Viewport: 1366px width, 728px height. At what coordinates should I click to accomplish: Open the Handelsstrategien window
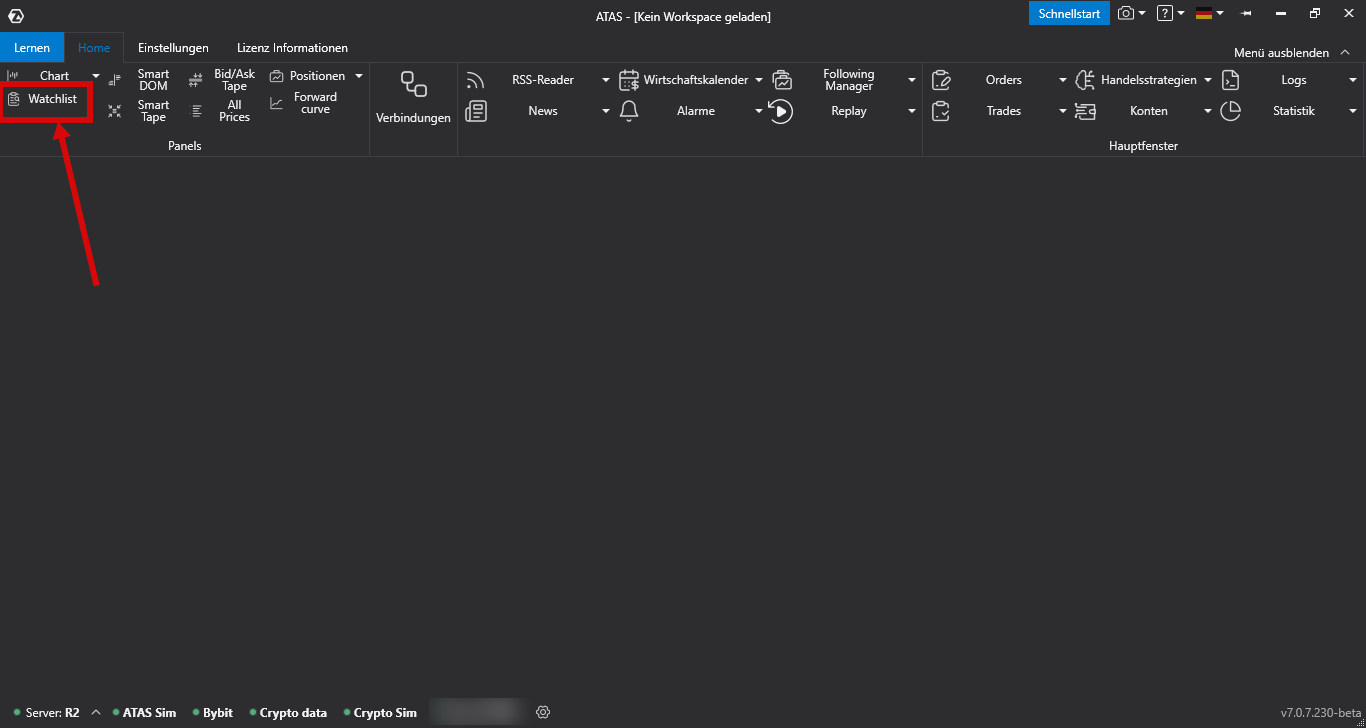[x=1136, y=80]
